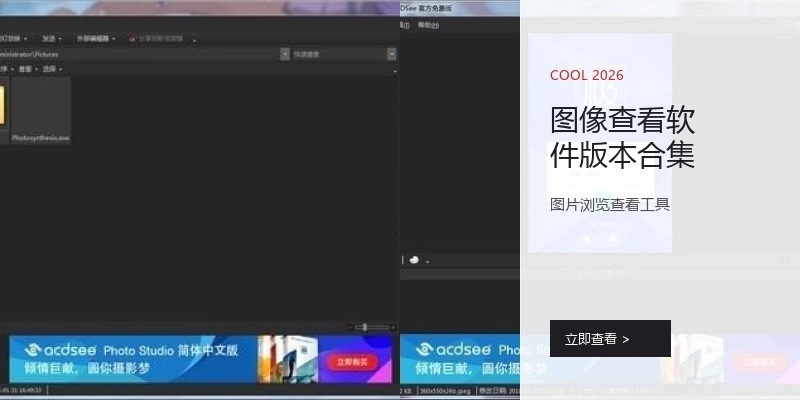This screenshot has width=800, height=400.
Task: Click the 立即查看 > button
Action: point(610,339)
